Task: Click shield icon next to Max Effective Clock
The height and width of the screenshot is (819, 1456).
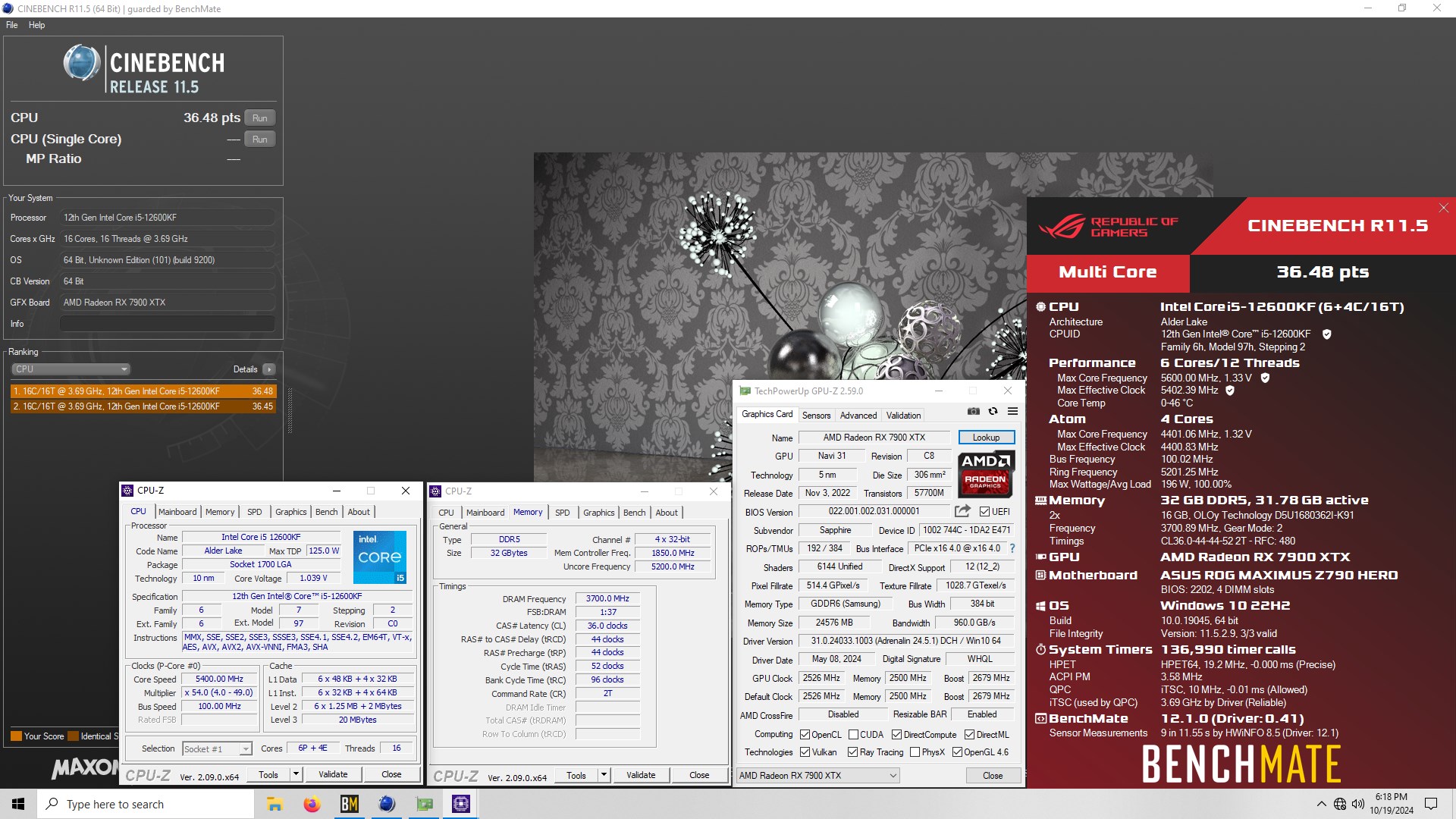Action: click(1230, 391)
